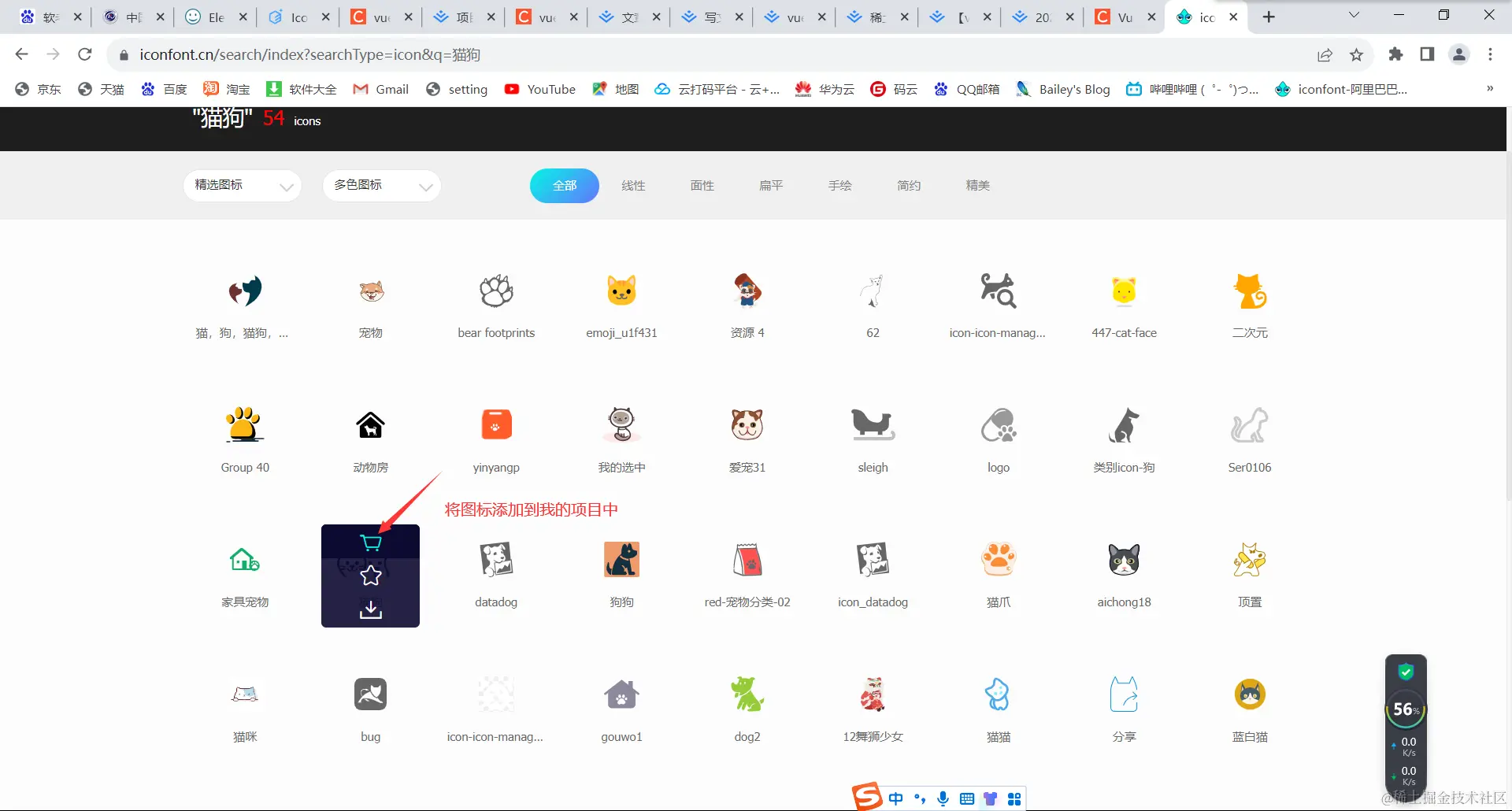Screen dimensions: 1512x811
Task: Open the browser tab search chevron
Action: point(1354,16)
